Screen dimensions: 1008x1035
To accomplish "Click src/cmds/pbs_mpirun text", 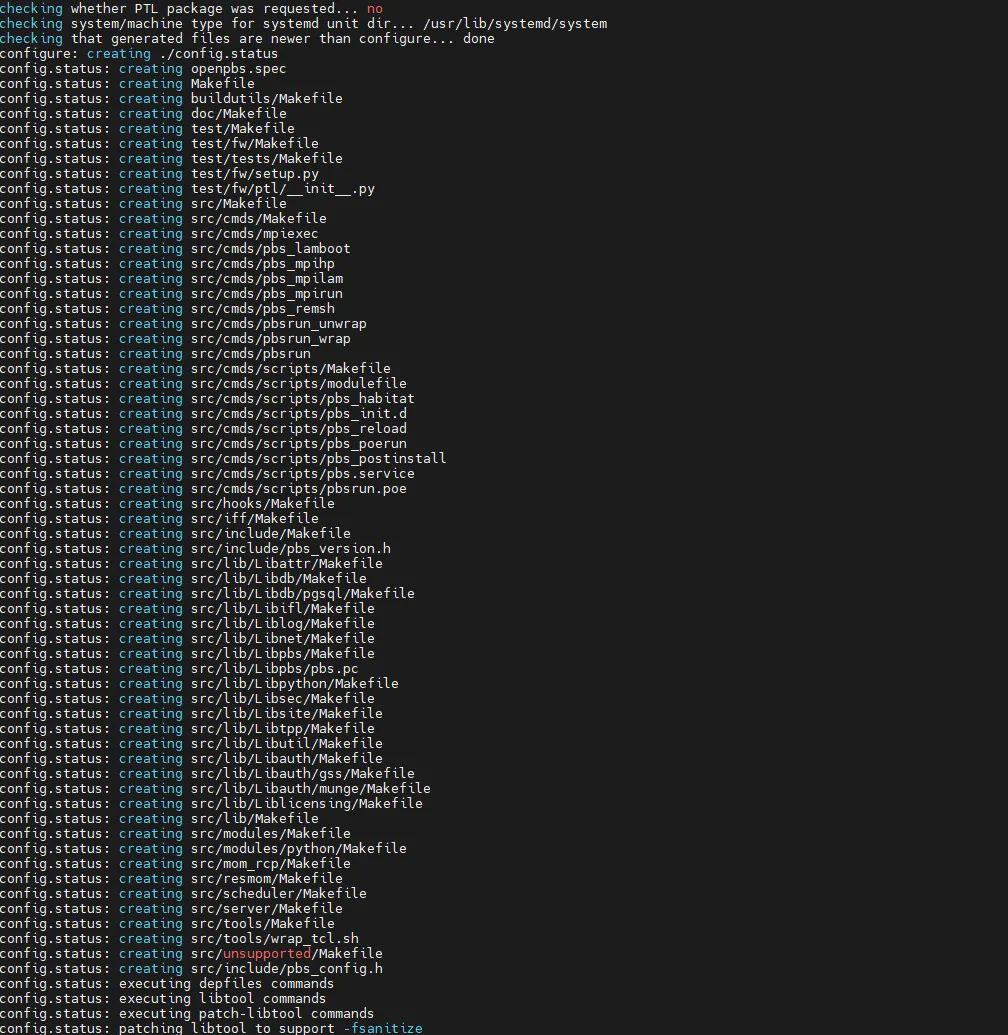I will pos(267,294).
